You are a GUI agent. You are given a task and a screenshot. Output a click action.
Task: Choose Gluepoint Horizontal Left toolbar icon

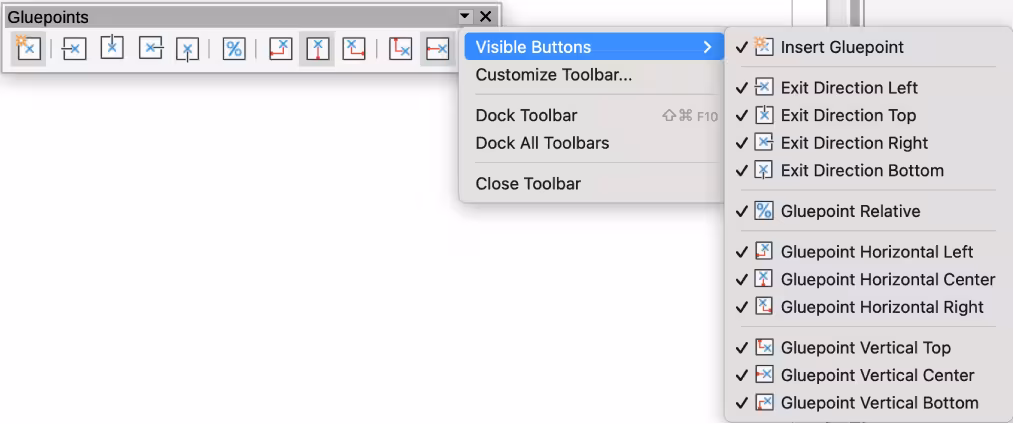pos(280,48)
